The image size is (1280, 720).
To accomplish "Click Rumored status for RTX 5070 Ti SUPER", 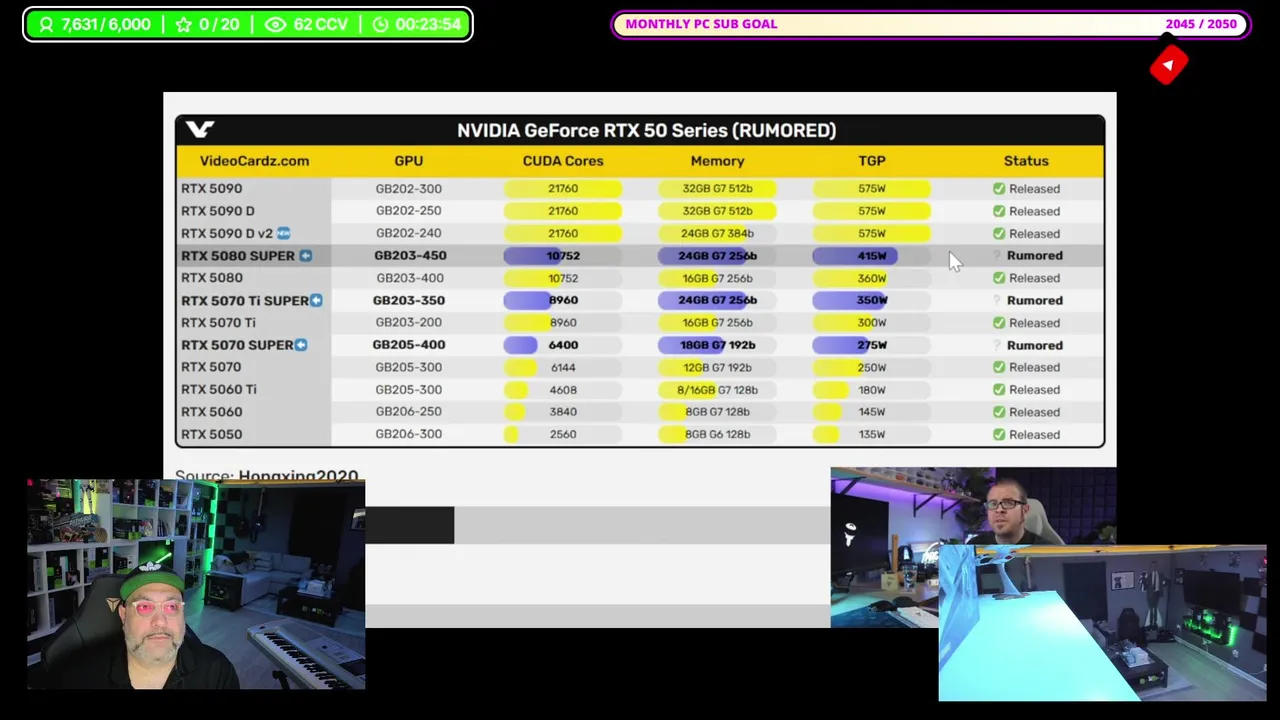I will pos(1035,300).
